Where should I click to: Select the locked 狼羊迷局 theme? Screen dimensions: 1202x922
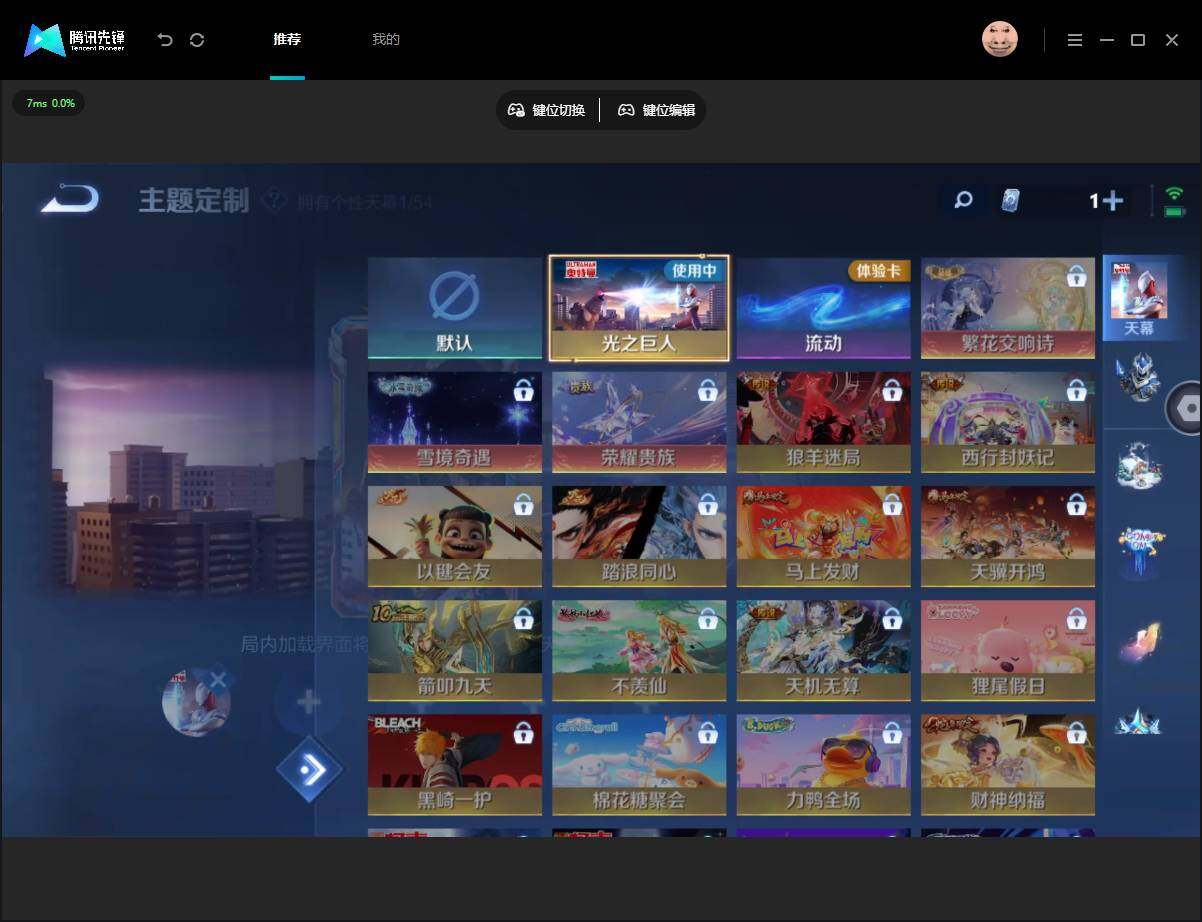tap(824, 422)
